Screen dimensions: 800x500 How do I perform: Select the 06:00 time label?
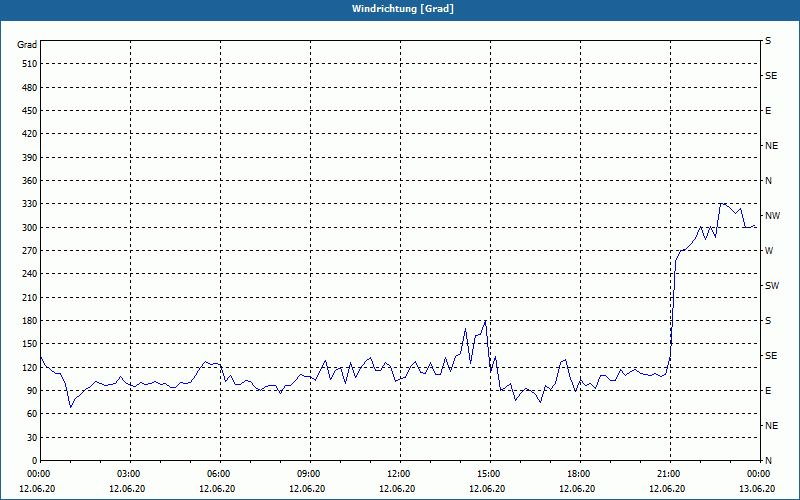coord(220,474)
